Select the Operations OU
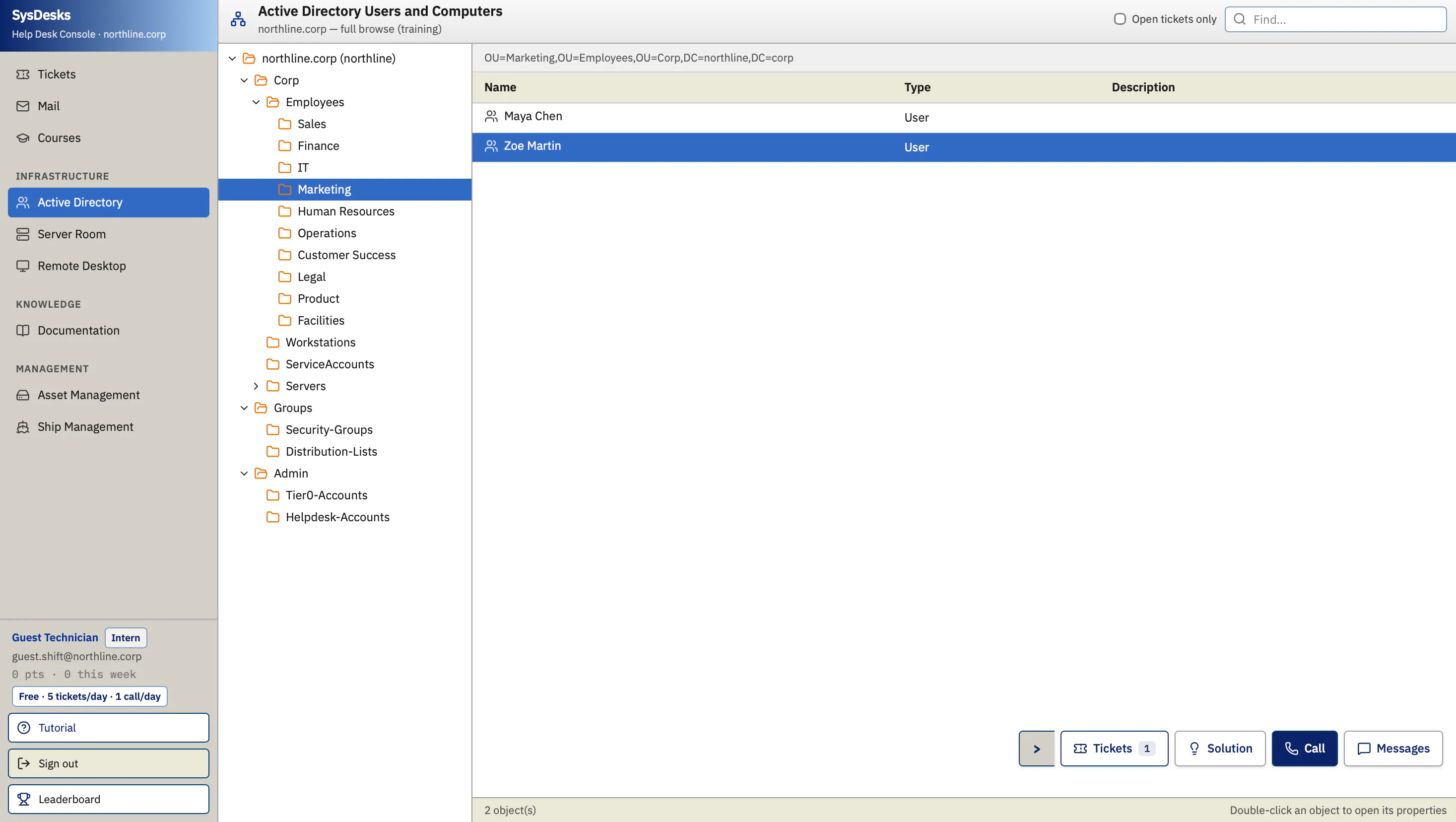 (x=345, y=233)
